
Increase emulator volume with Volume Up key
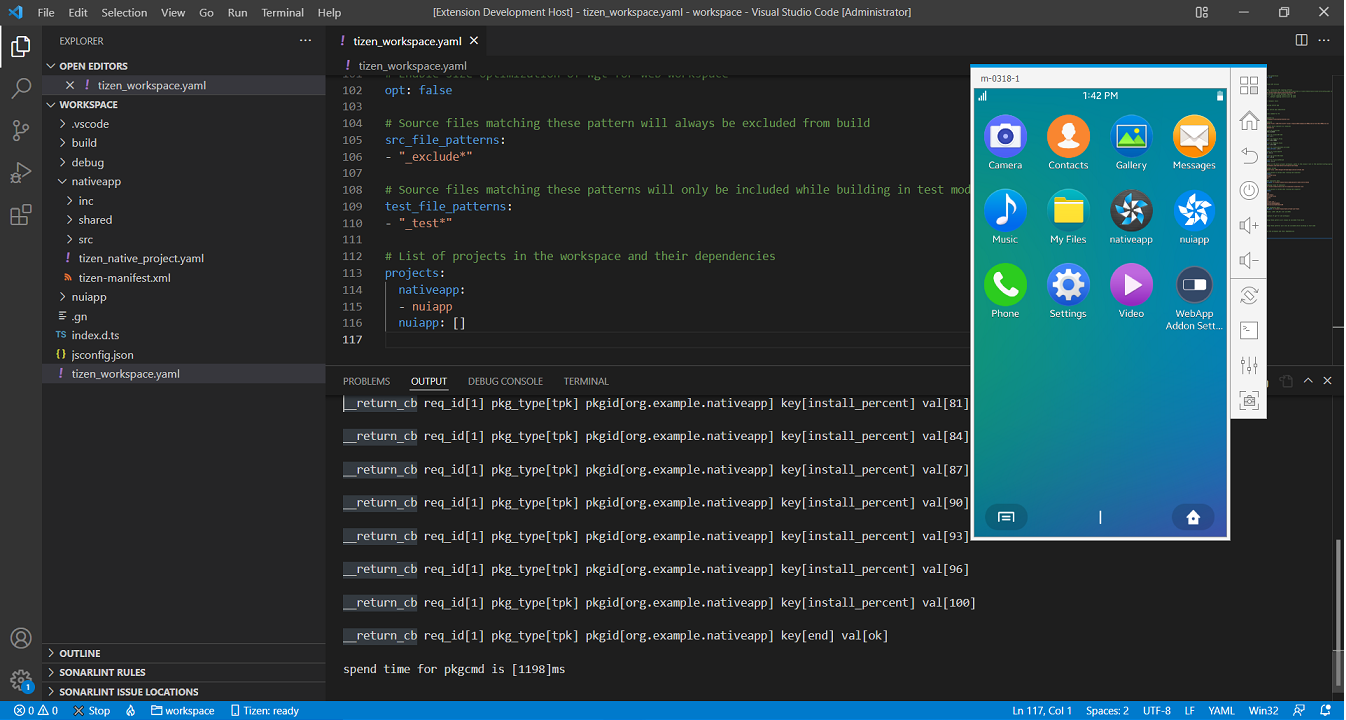click(x=1248, y=225)
